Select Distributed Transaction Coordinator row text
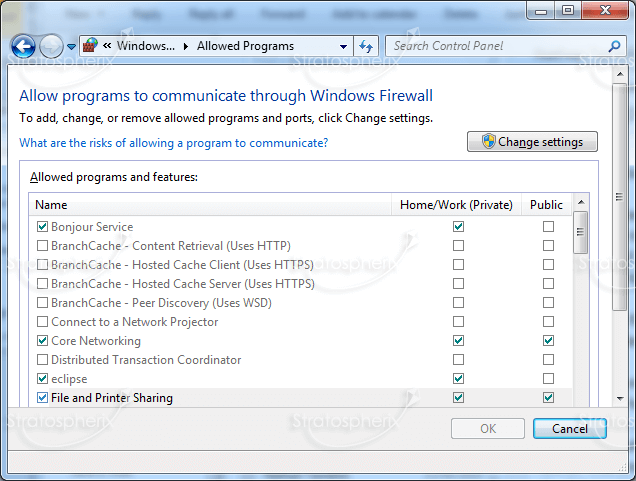This screenshot has width=636, height=481. click(146, 360)
